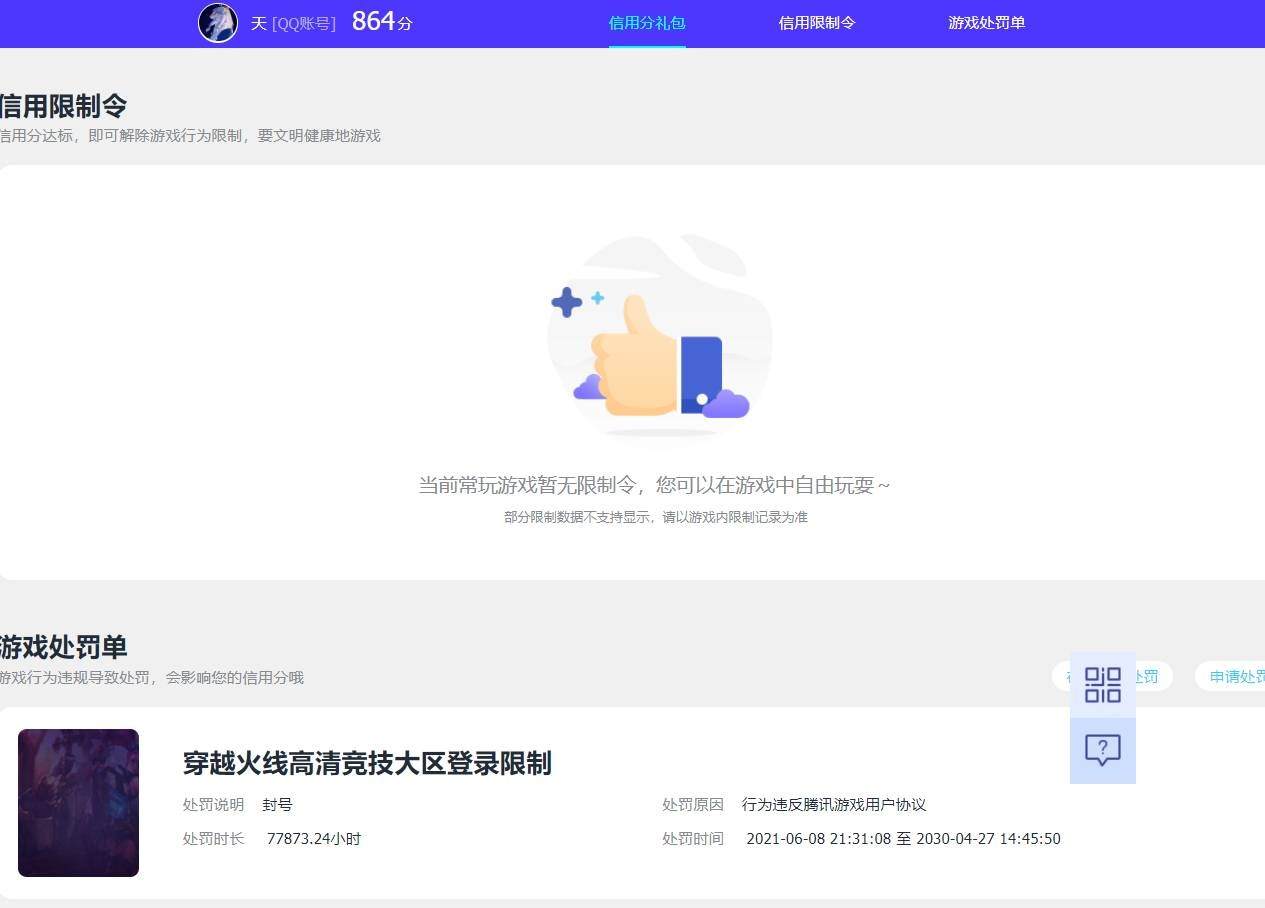Click the 游戏行为违规导致处罚 subtitle

(151, 678)
